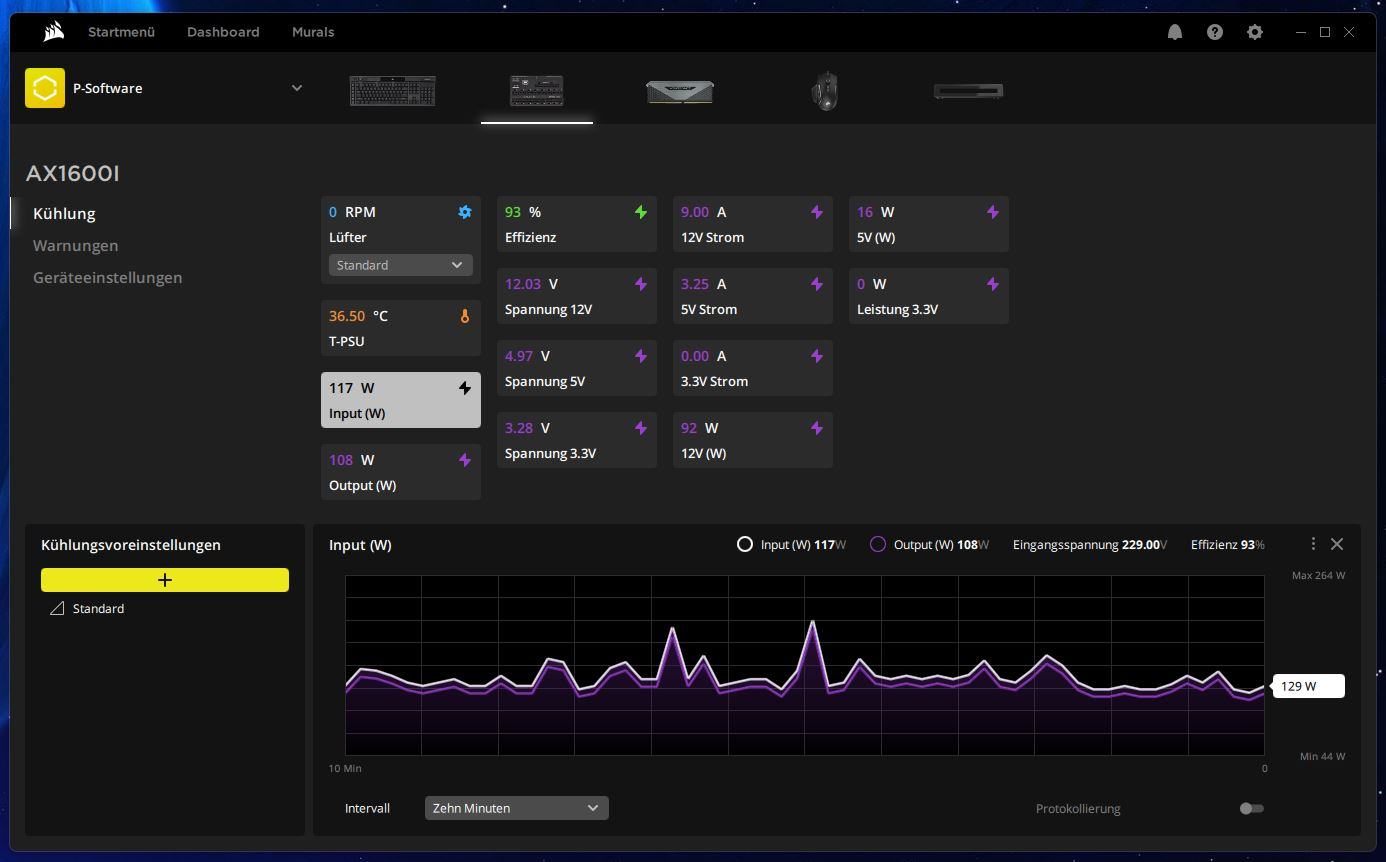Open the Startmenü tab

(121, 32)
